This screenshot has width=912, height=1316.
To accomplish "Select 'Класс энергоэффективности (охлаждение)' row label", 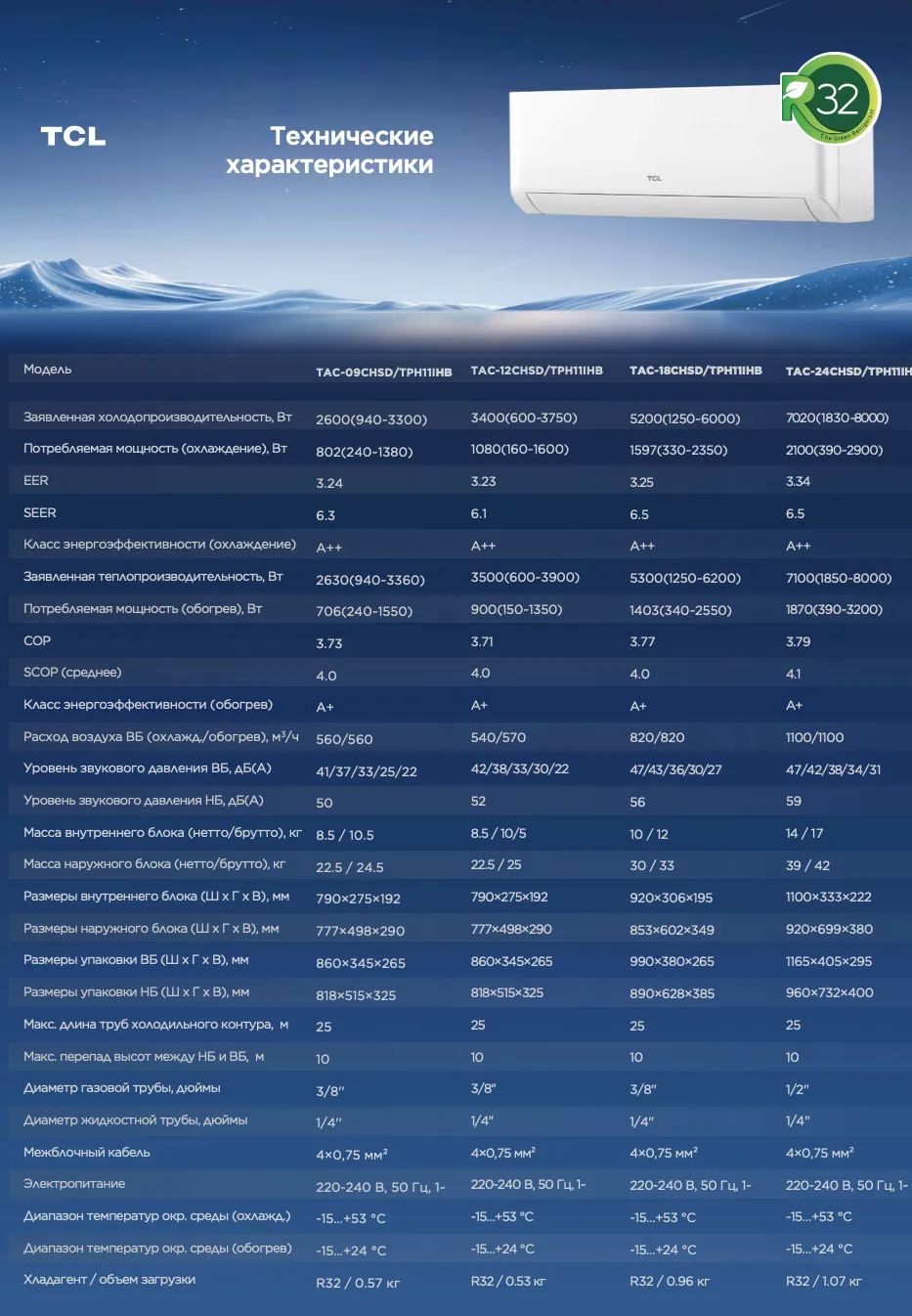I will 159,545.
